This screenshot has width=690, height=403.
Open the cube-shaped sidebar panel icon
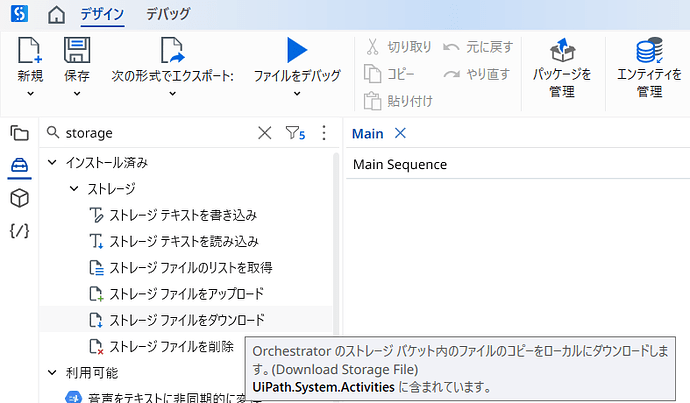(19, 198)
